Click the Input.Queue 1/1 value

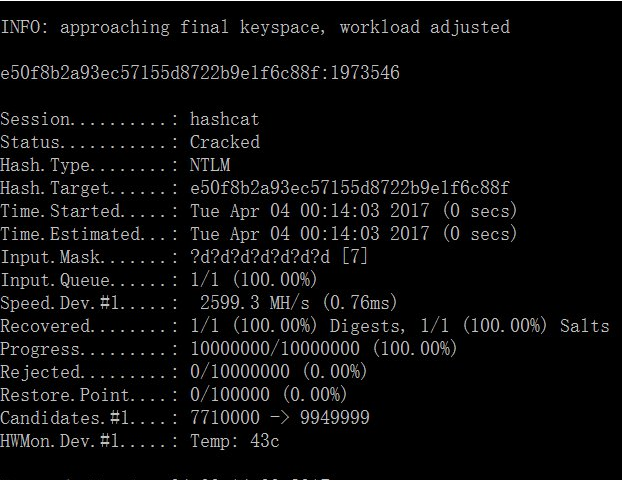tap(204, 280)
